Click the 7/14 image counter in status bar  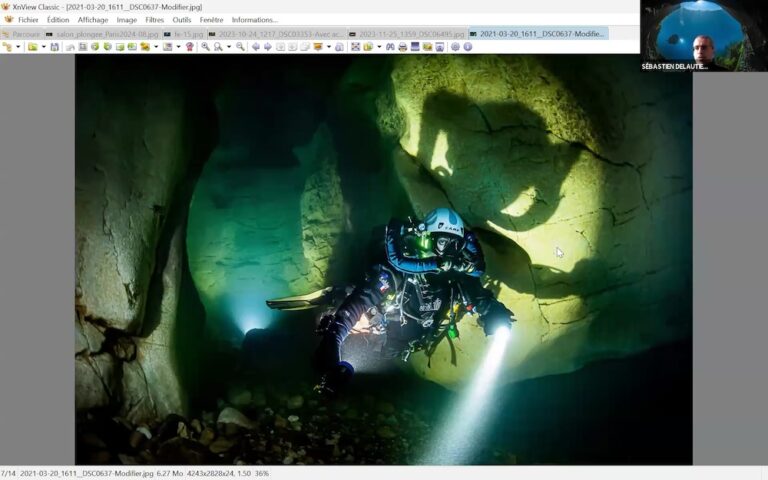tap(9, 474)
